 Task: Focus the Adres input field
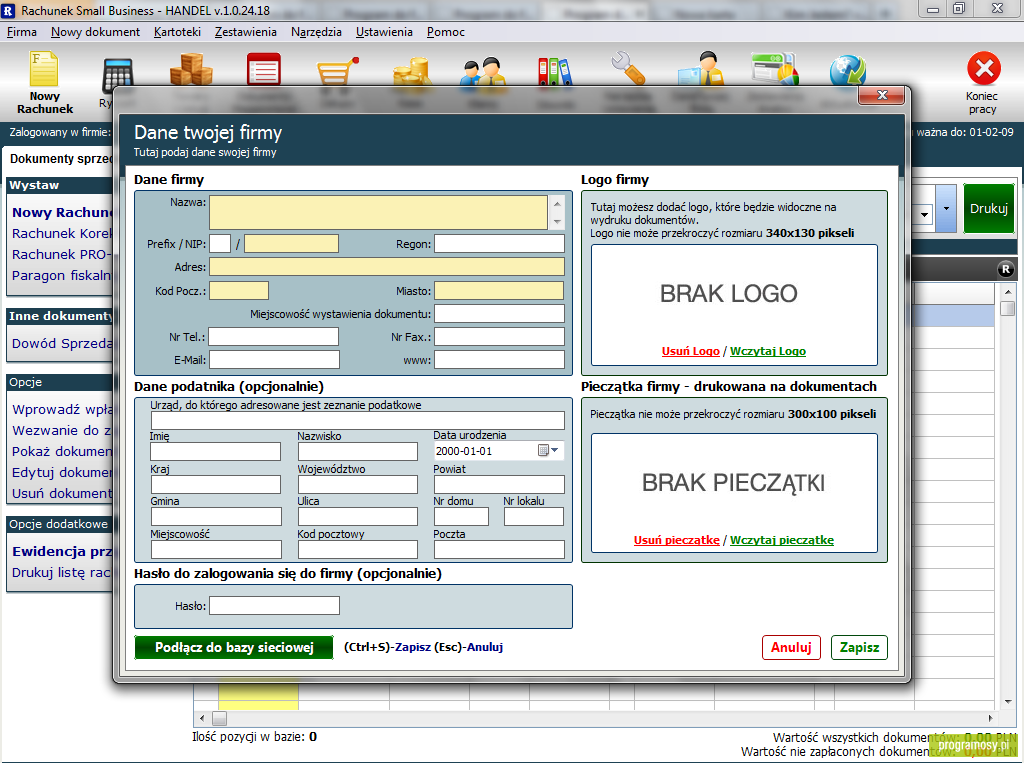click(387, 267)
